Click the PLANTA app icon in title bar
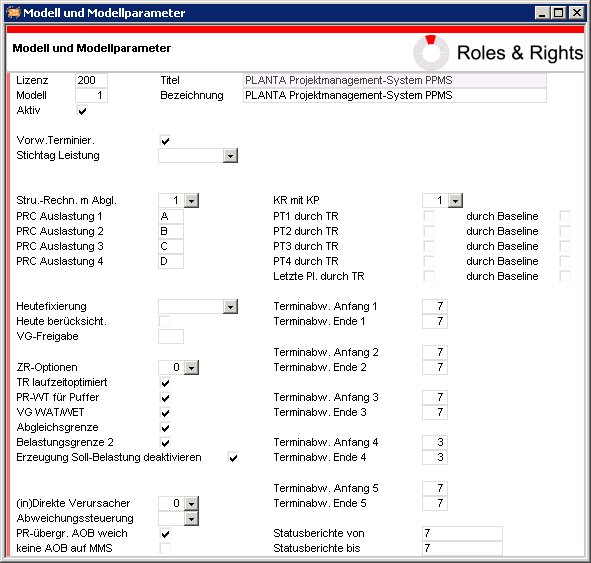Viewport: 591px width, 563px height. click(x=13, y=13)
